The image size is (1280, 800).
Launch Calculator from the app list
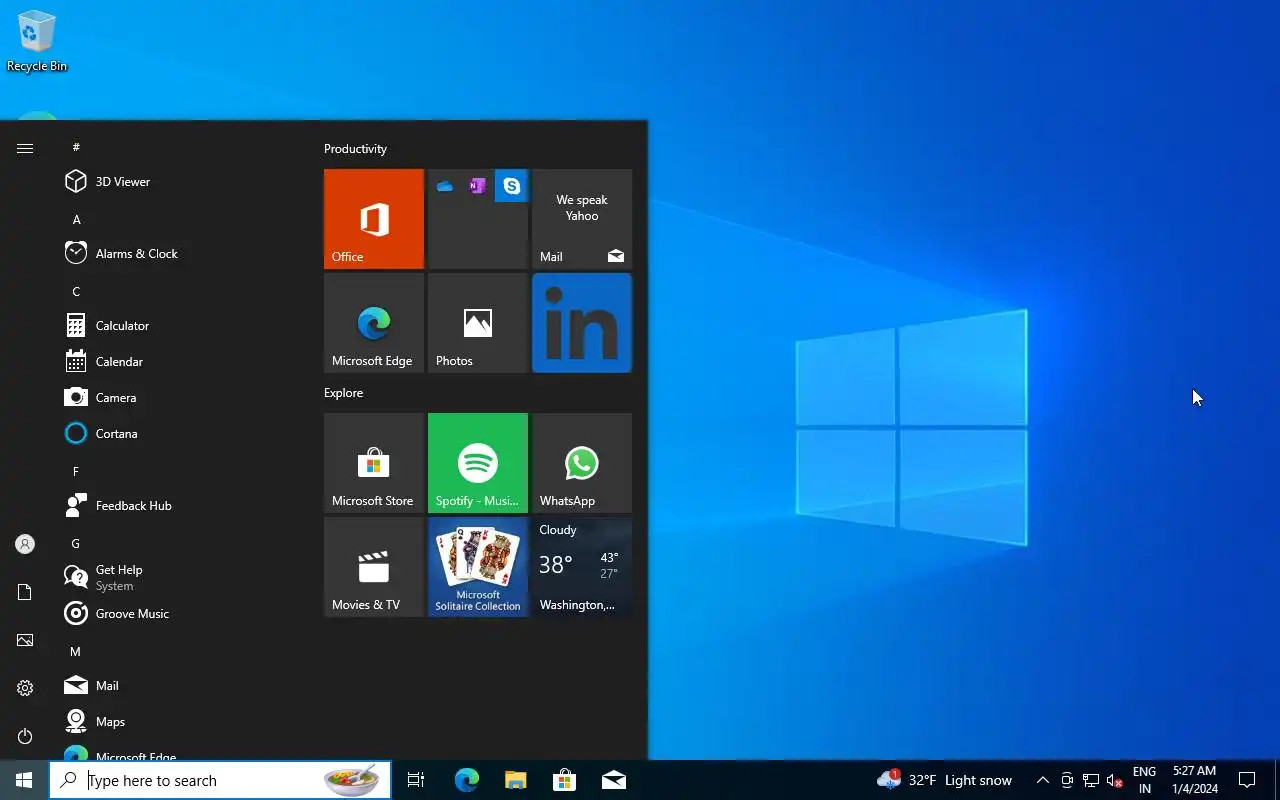pos(180,326)
